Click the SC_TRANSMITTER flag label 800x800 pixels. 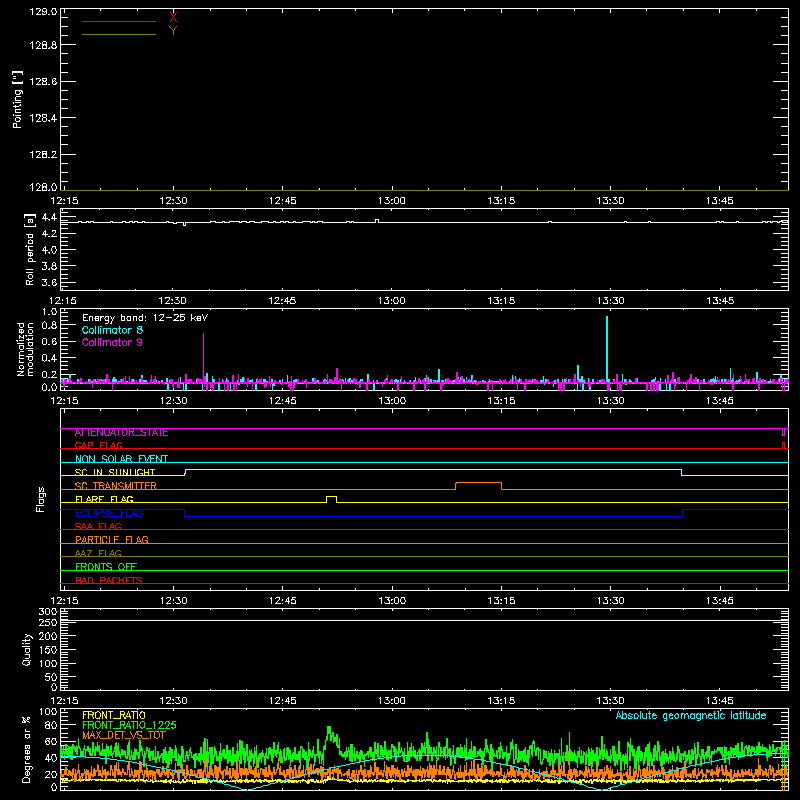click(116, 486)
